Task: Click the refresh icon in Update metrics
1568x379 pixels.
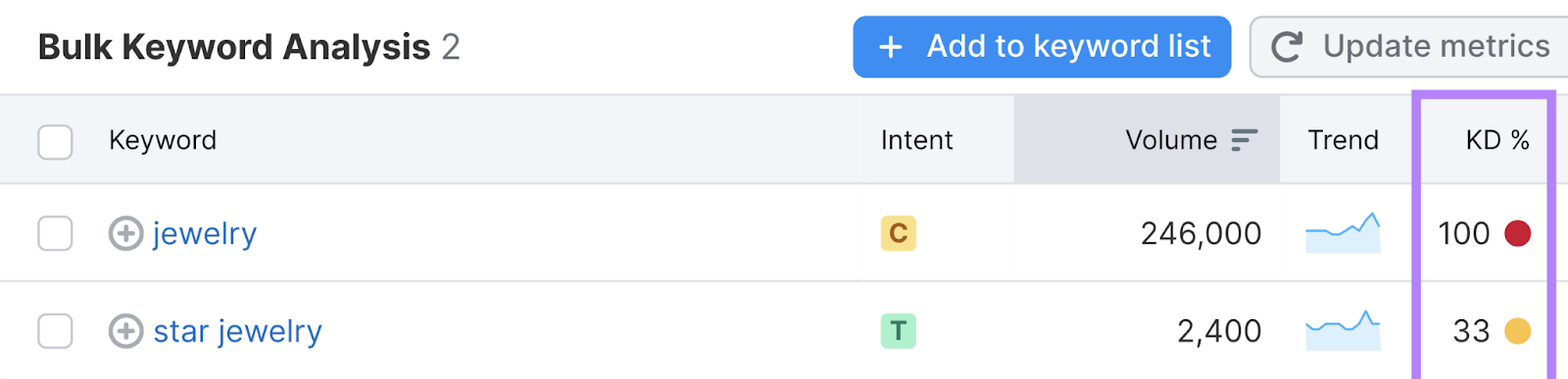Action: click(x=1287, y=46)
